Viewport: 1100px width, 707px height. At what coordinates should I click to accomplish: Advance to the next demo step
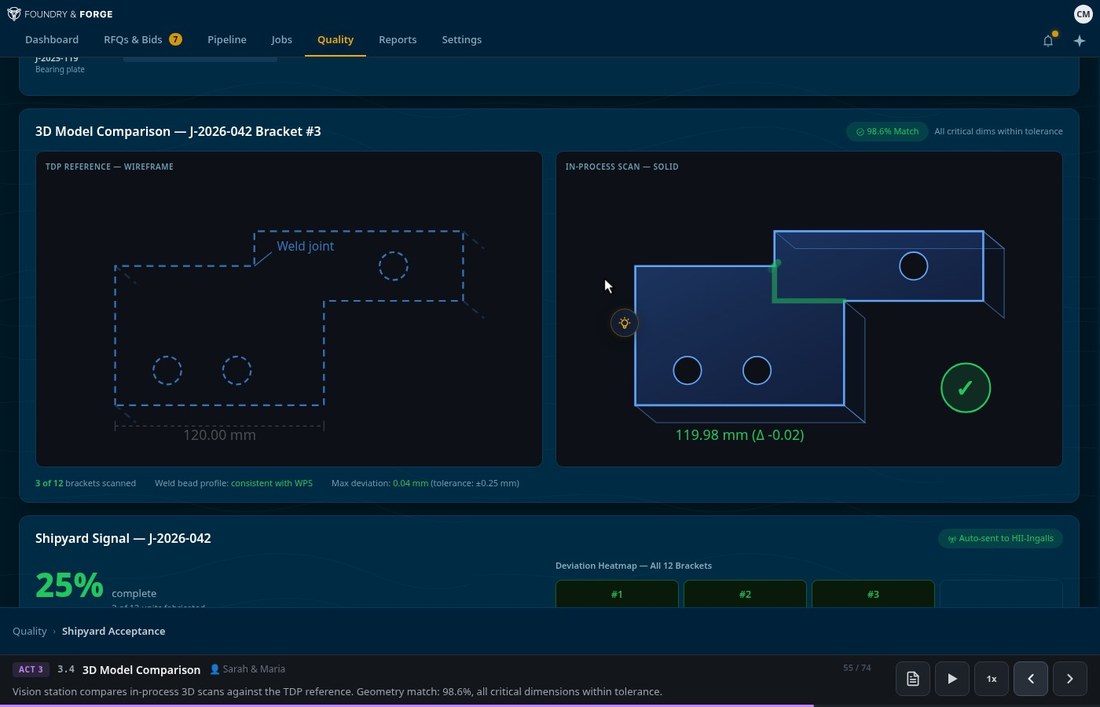pos(1069,678)
